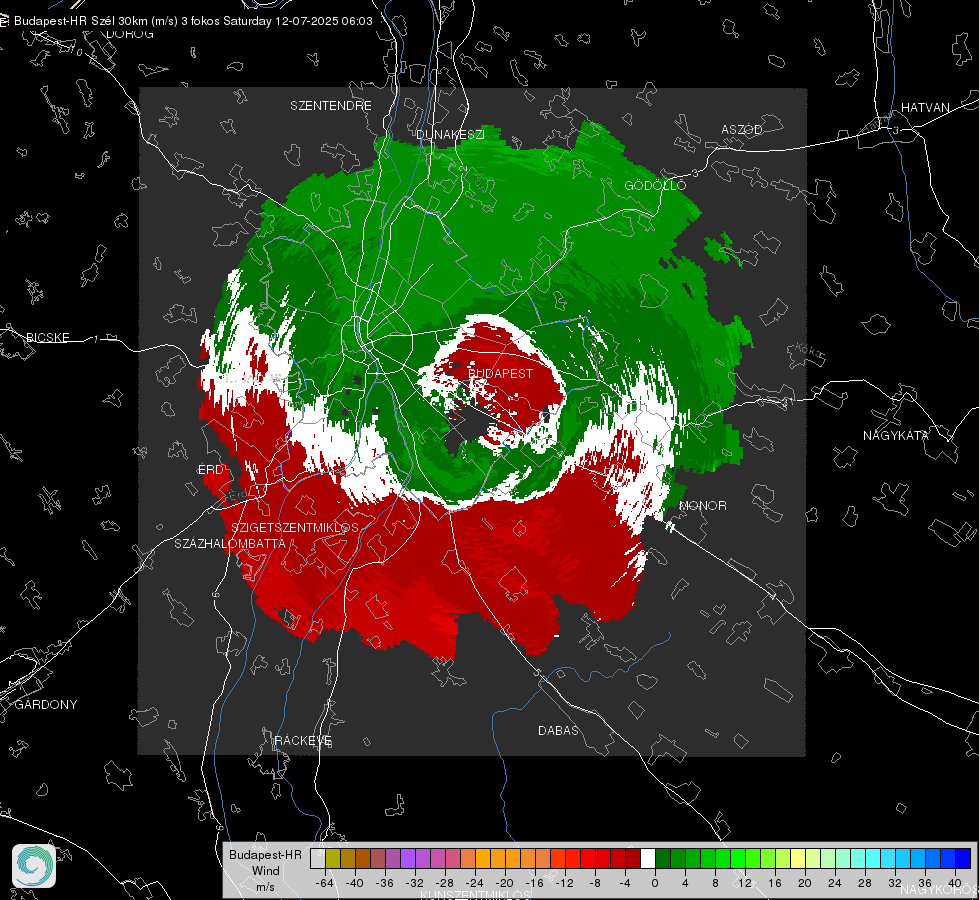The image size is (979, 900).
Task: Click the SZENTENDRE town label
Action: click(331, 106)
